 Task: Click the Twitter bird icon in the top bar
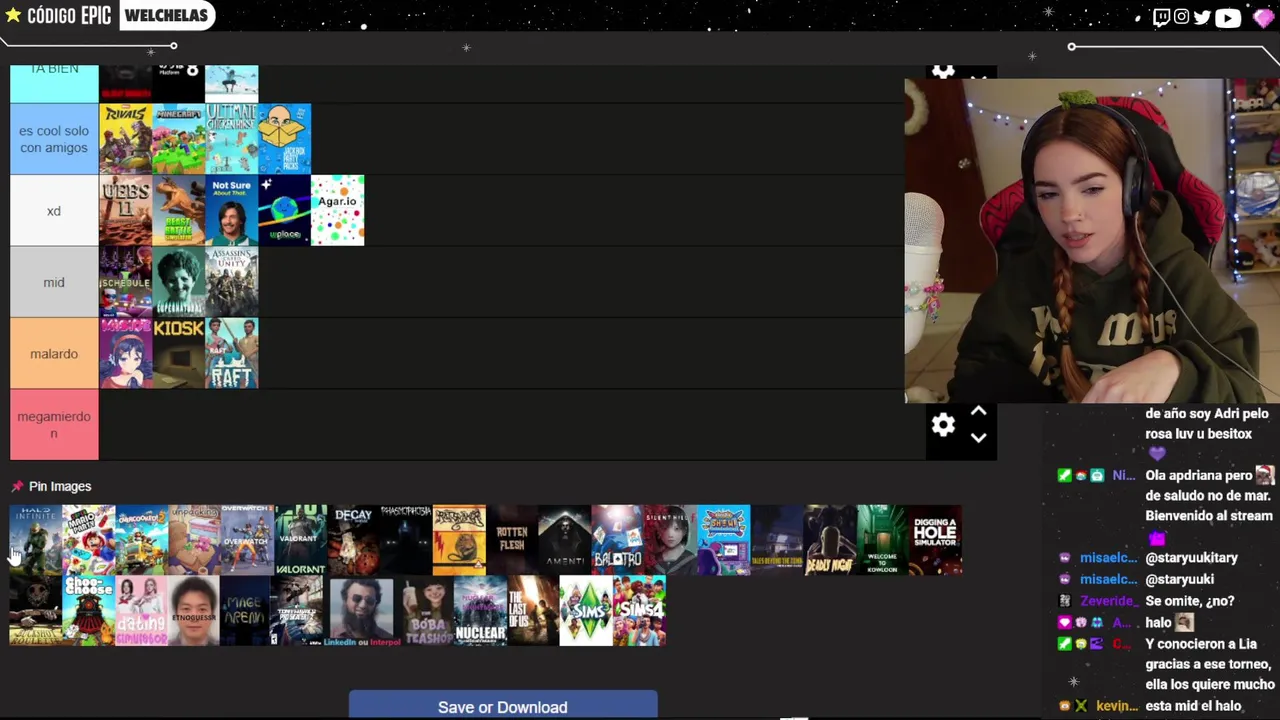click(1202, 17)
